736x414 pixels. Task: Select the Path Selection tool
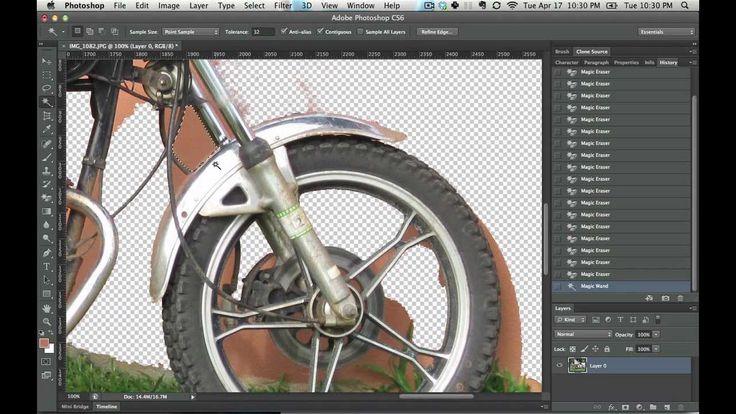pyautogui.click(x=46, y=281)
